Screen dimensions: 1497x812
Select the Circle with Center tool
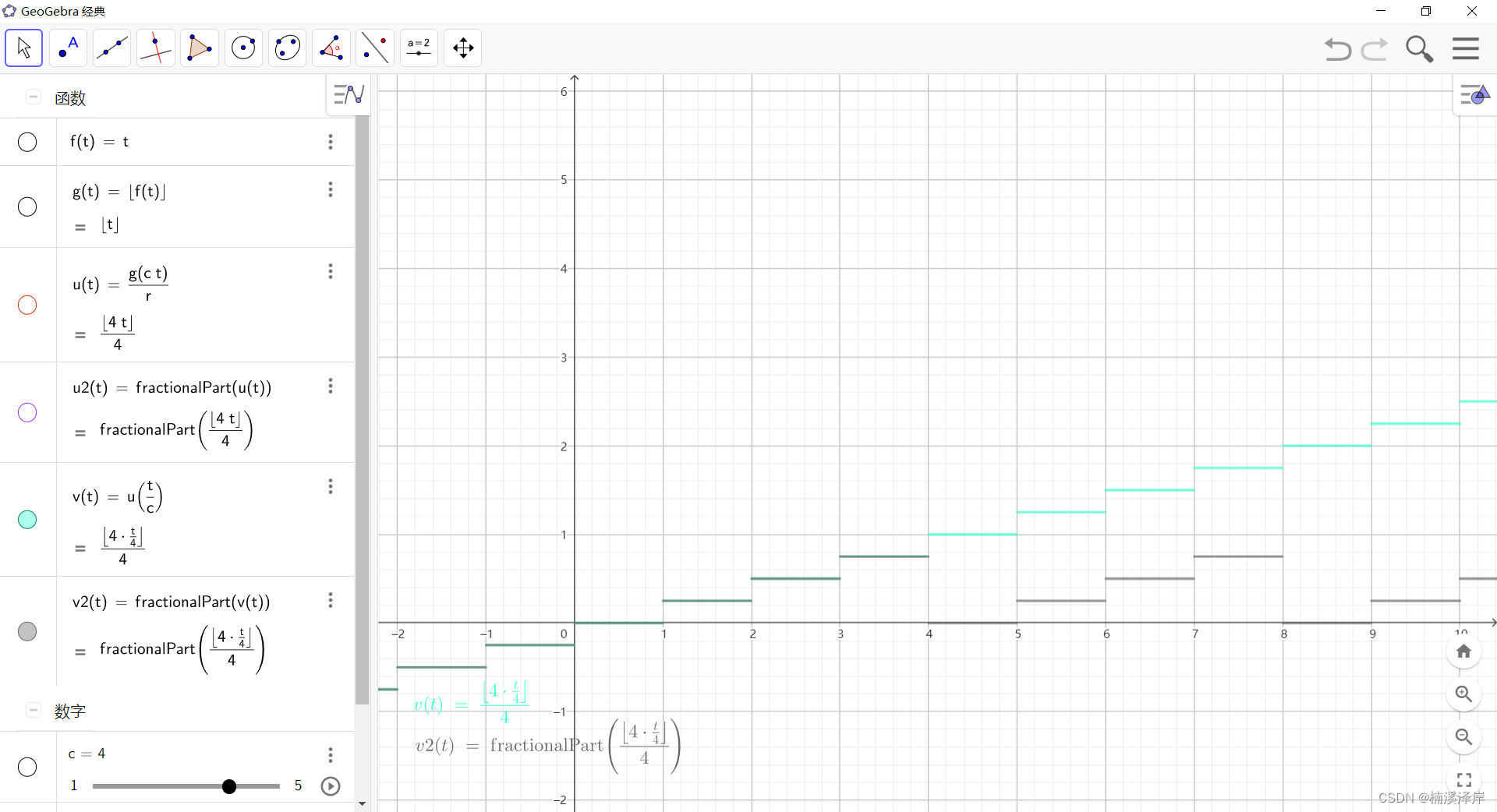[x=244, y=48]
